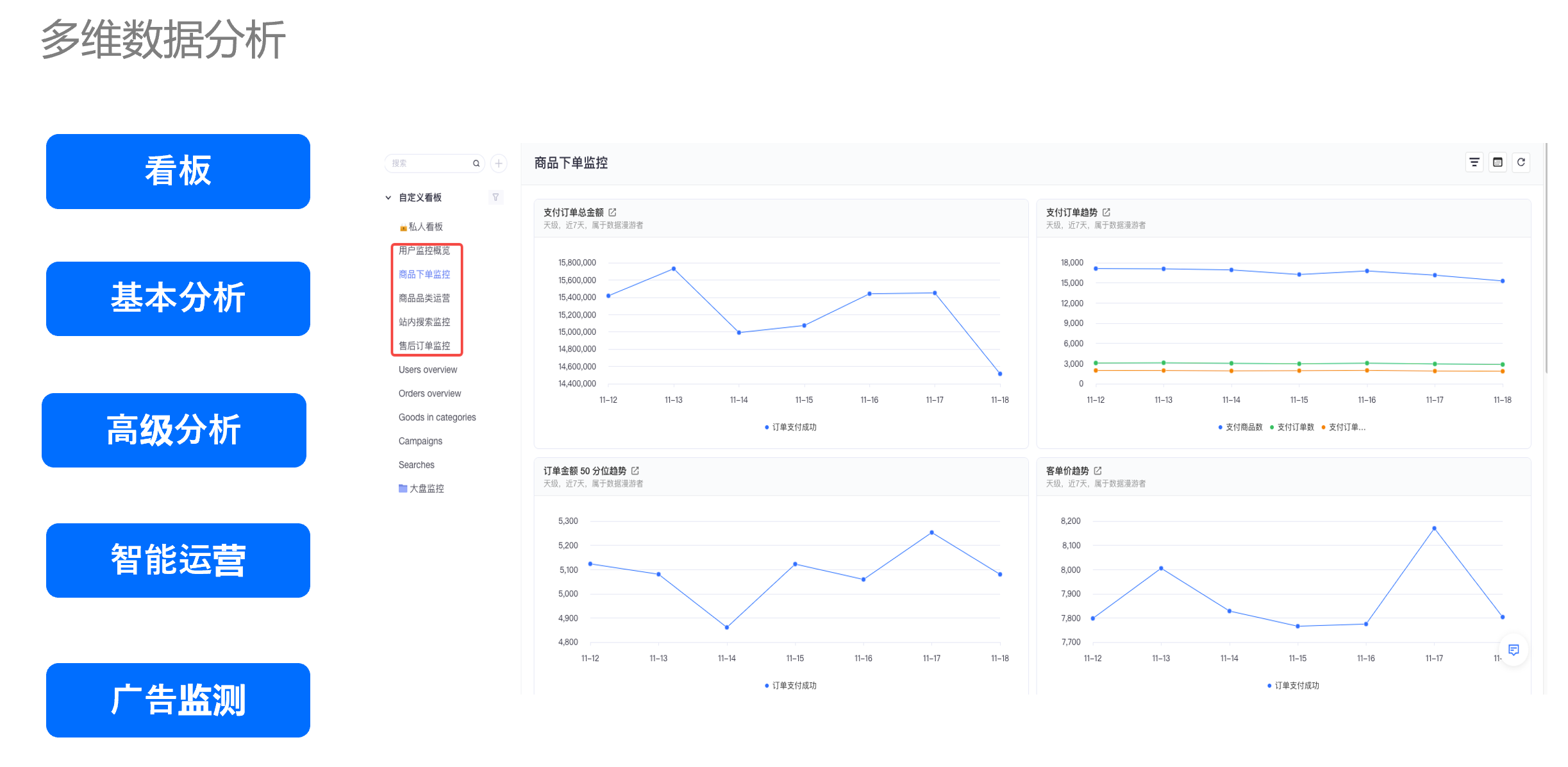
Task: Expand the 大盘监控 folder
Action: [x=421, y=489]
